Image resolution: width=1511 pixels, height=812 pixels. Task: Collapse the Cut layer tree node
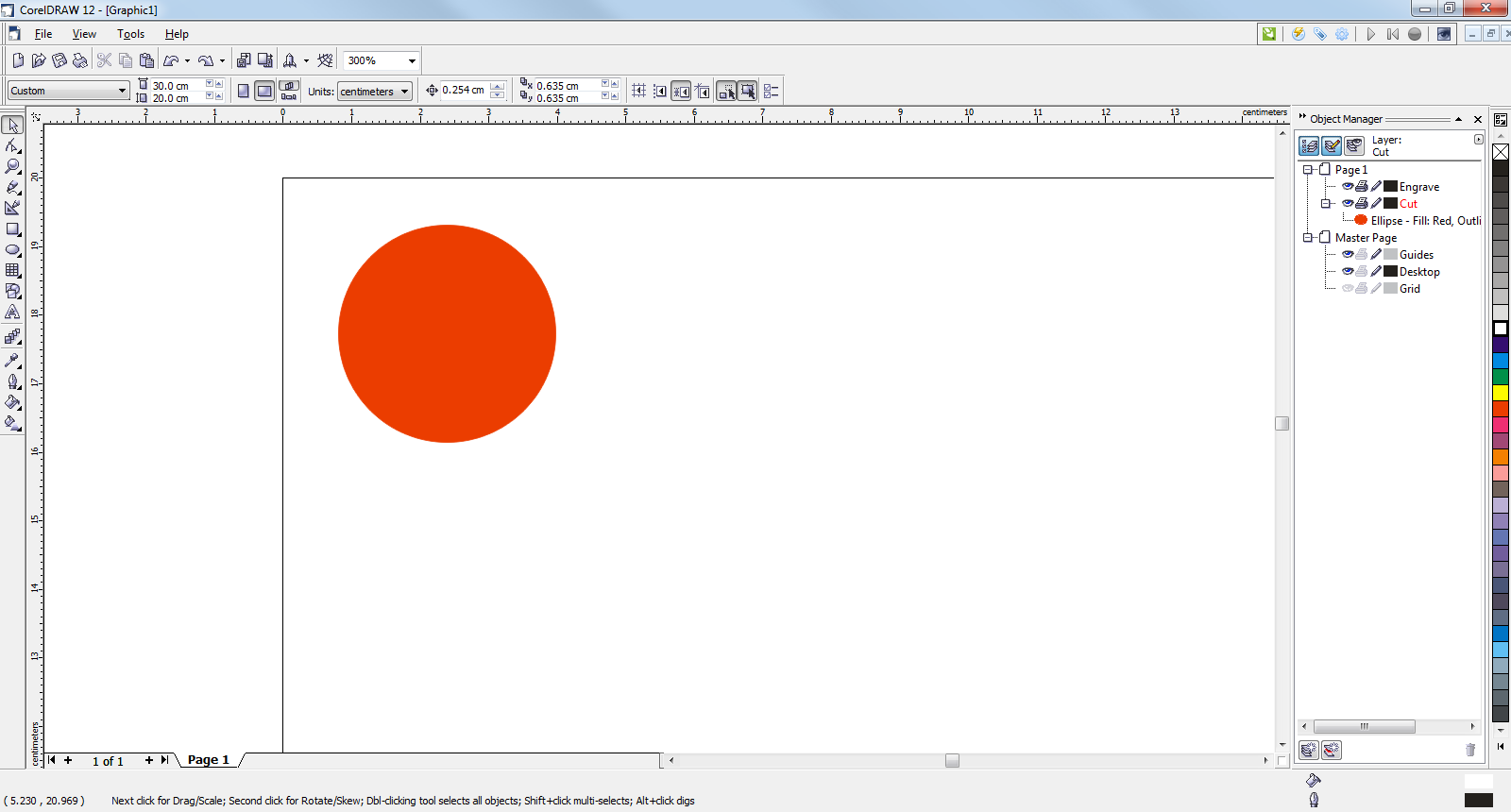1325,203
